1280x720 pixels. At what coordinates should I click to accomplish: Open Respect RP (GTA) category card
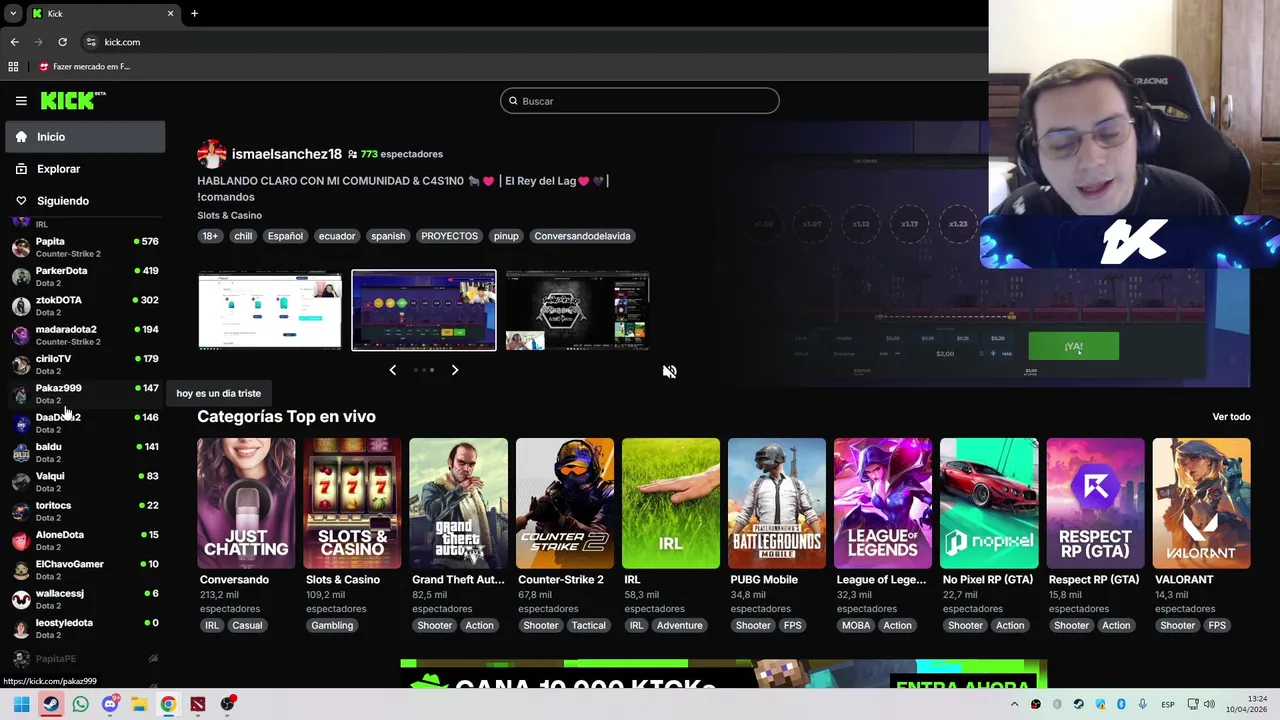[1095, 503]
